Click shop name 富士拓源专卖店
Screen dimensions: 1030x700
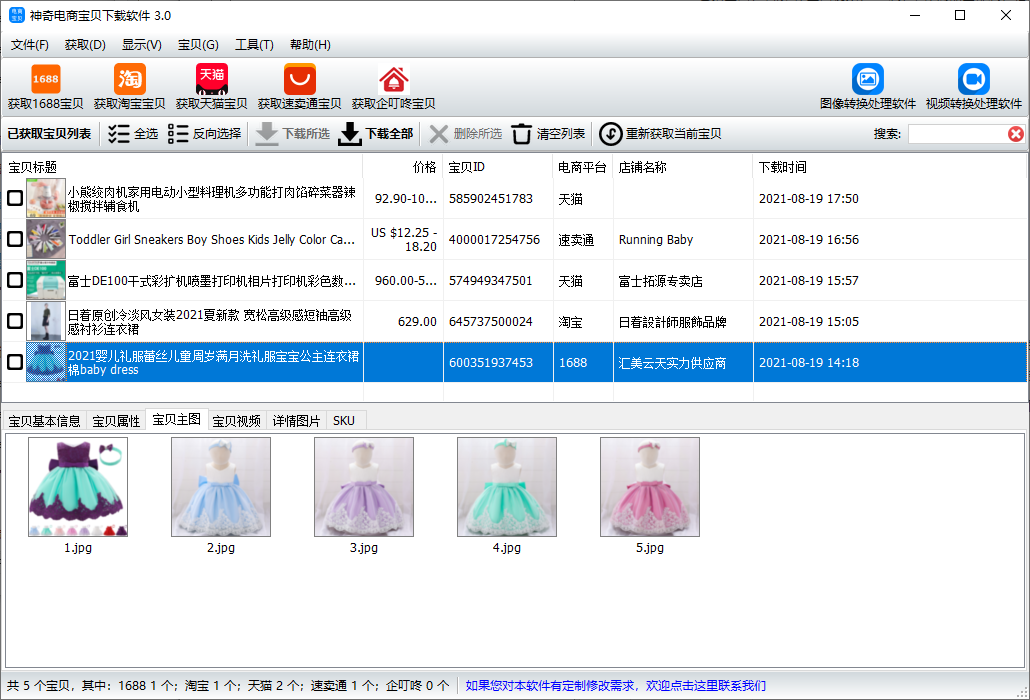(x=660, y=281)
